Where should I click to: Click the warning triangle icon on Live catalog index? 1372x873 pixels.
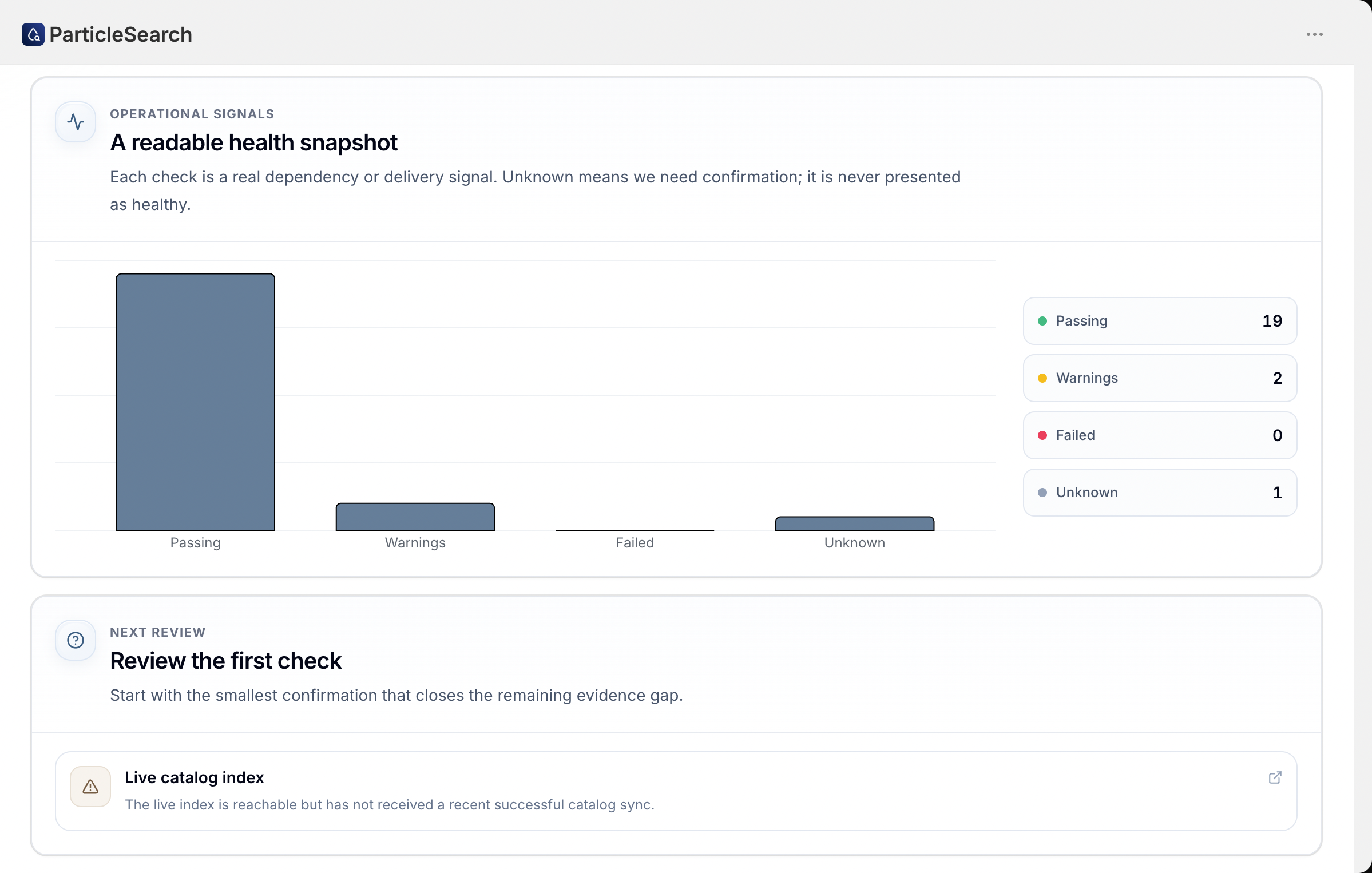tap(90, 787)
